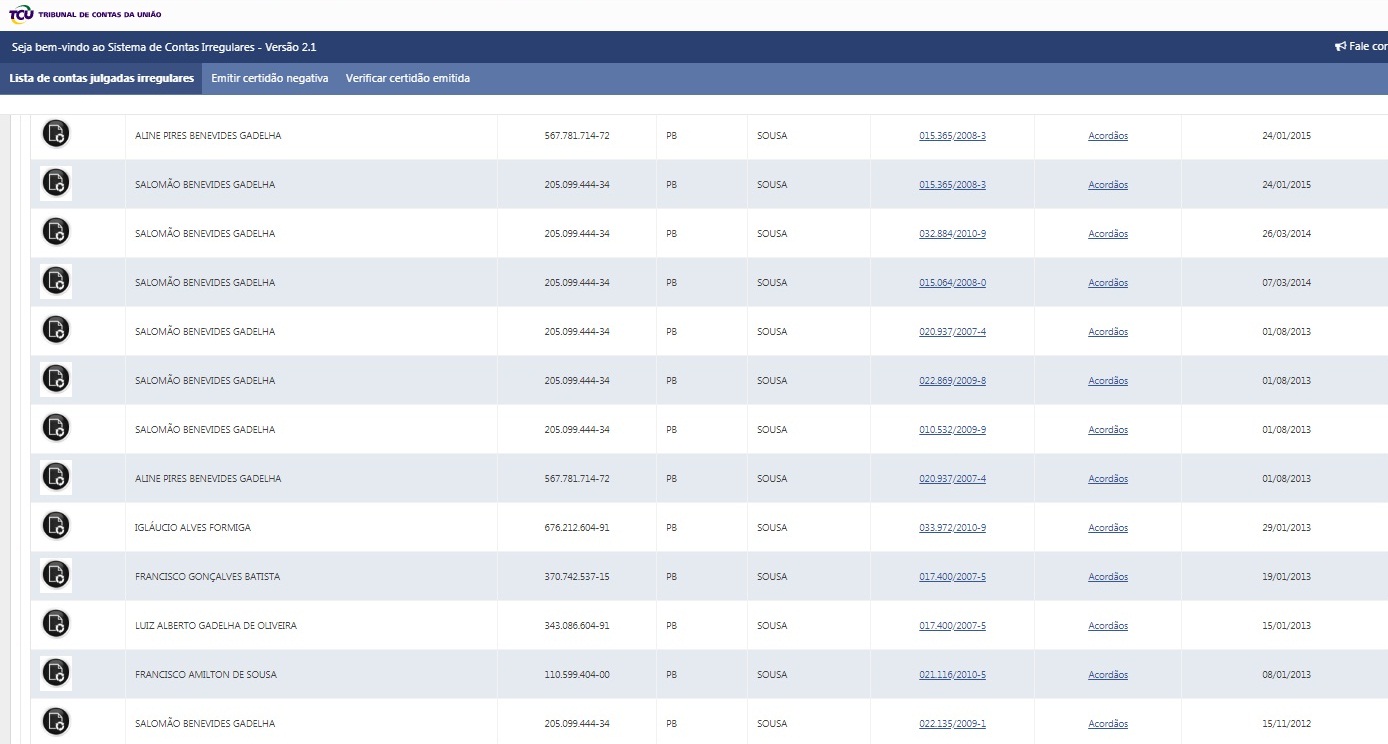The width and height of the screenshot is (1388, 744).
Task: Open document icon for Igláucio Alves Formiga
Action: [56, 526]
